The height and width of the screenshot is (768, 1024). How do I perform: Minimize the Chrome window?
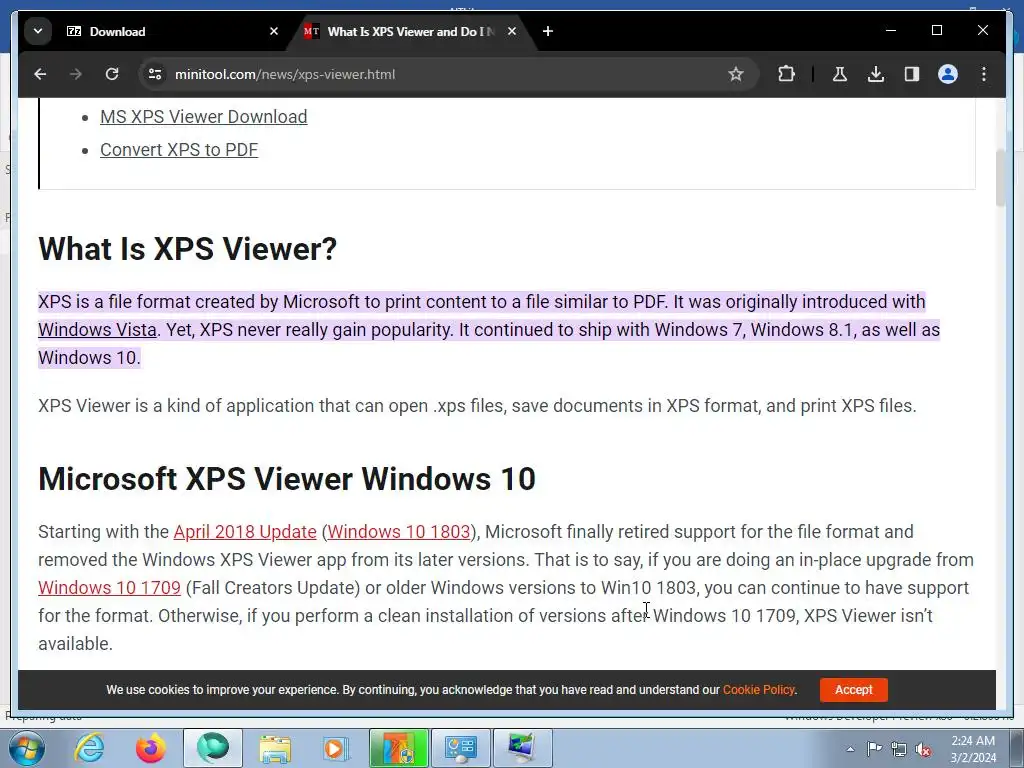coord(891,31)
